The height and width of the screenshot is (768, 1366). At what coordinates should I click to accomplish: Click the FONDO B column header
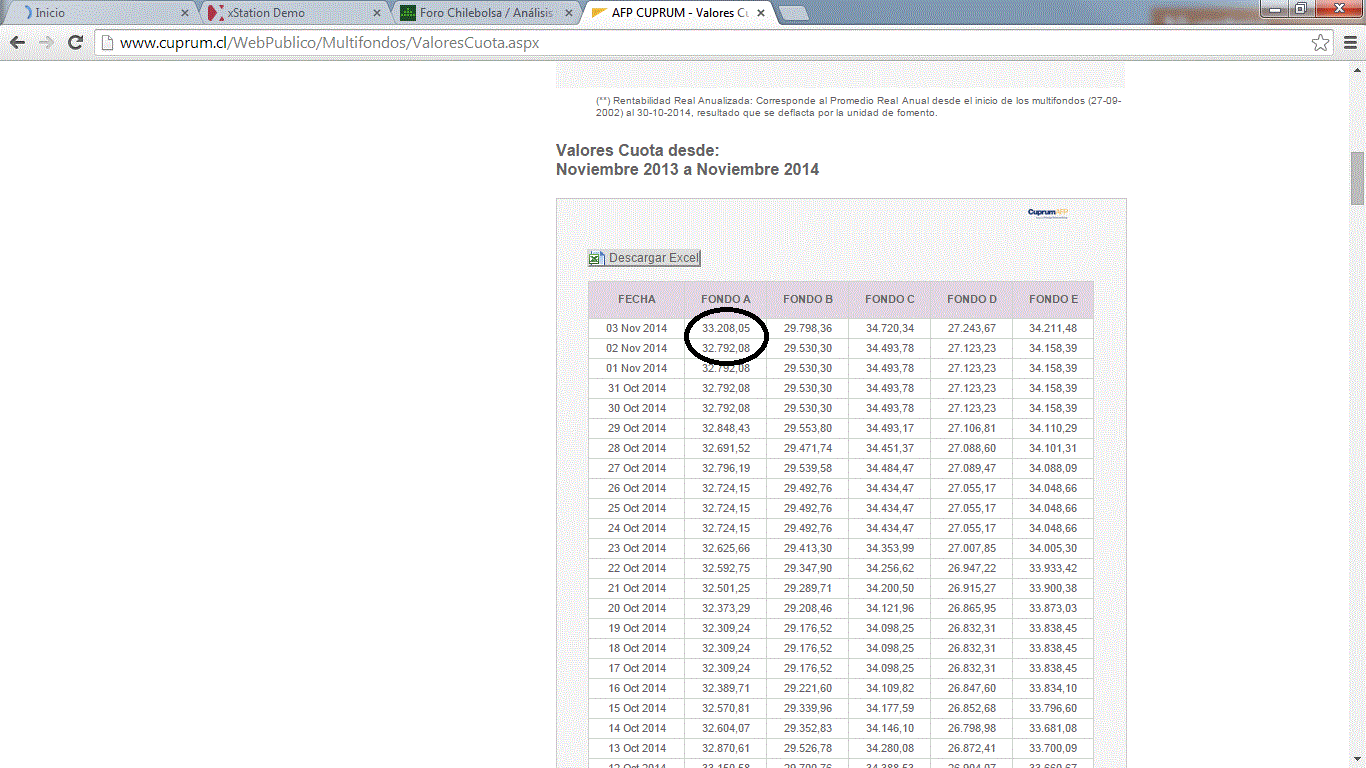click(808, 299)
